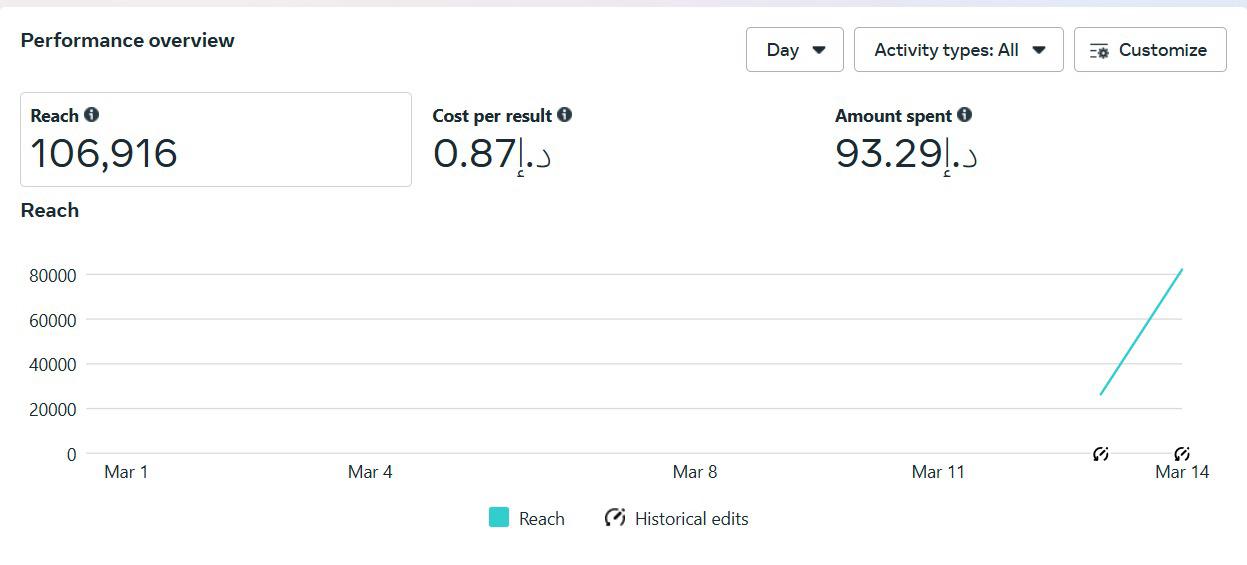1247x565 pixels.
Task: Open the Customize button
Action: (x=1150, y=50)
